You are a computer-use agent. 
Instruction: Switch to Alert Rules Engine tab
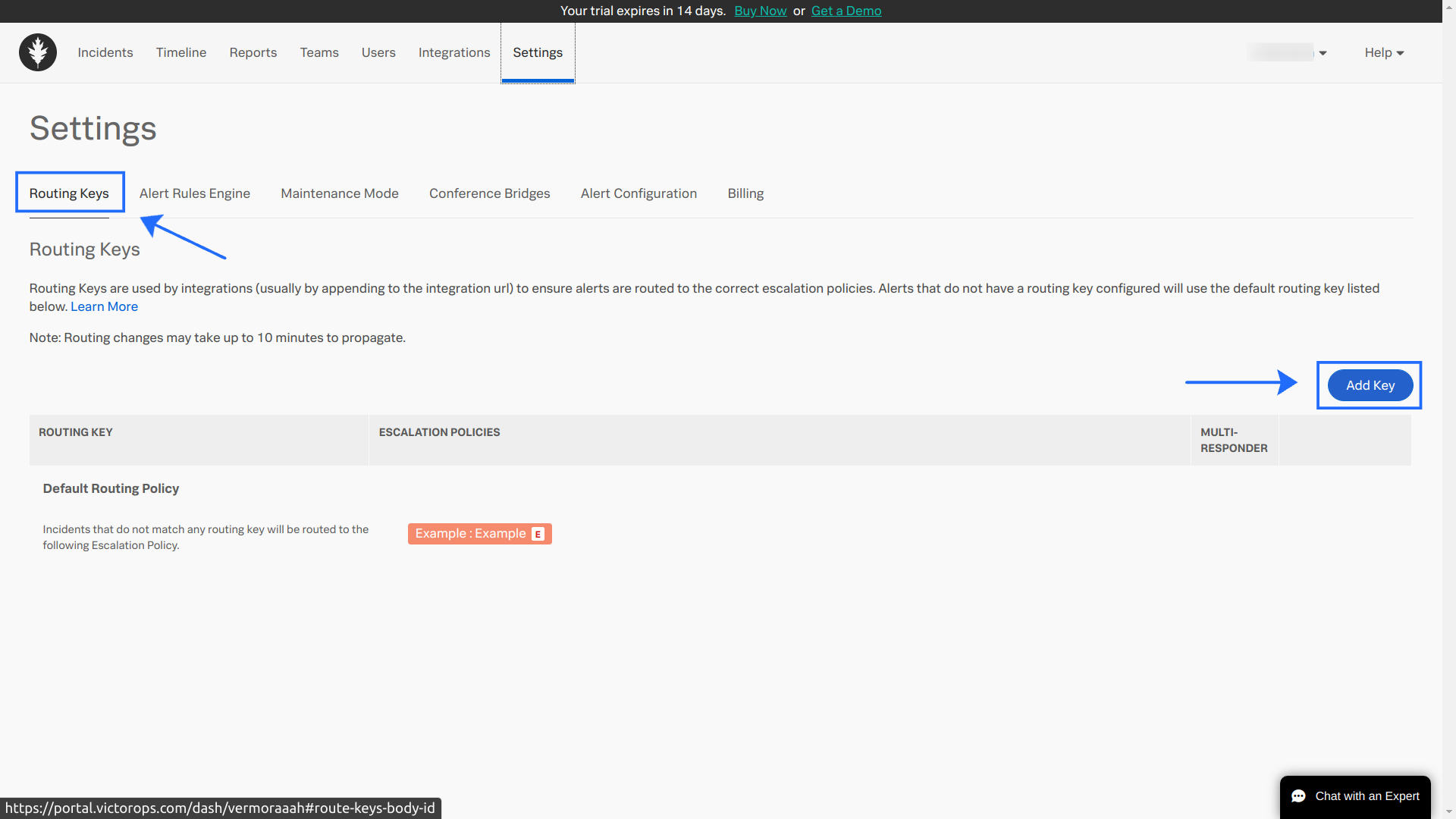point(195,193)
